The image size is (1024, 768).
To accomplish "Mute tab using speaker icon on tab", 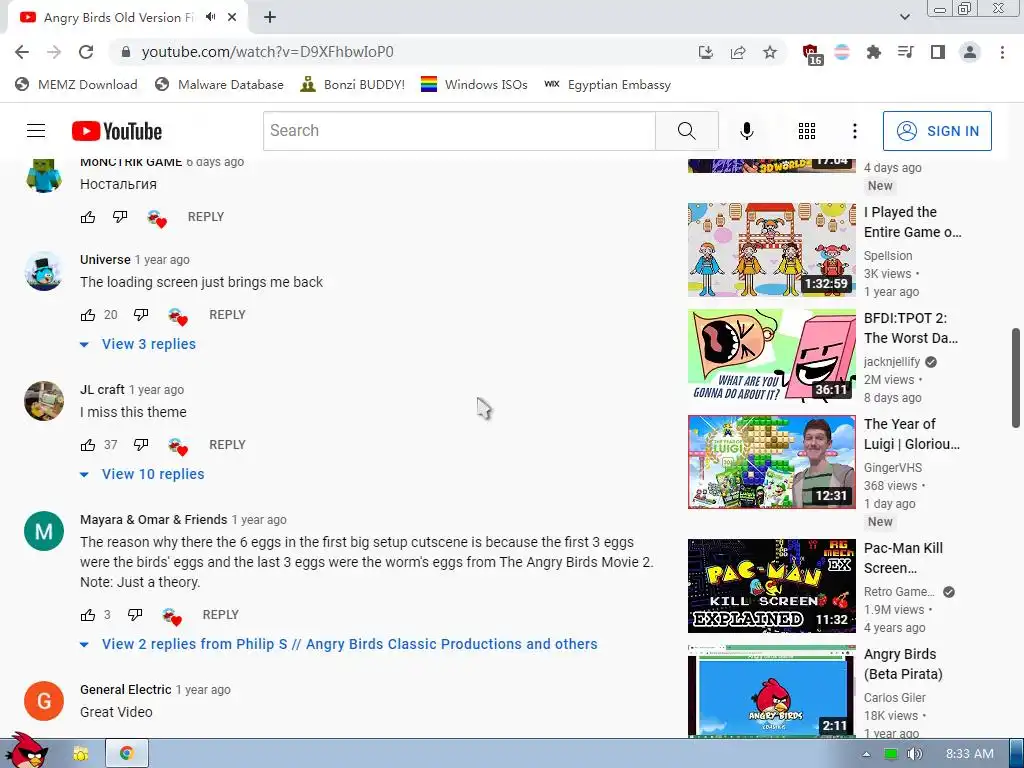I will tap(210, 17).
